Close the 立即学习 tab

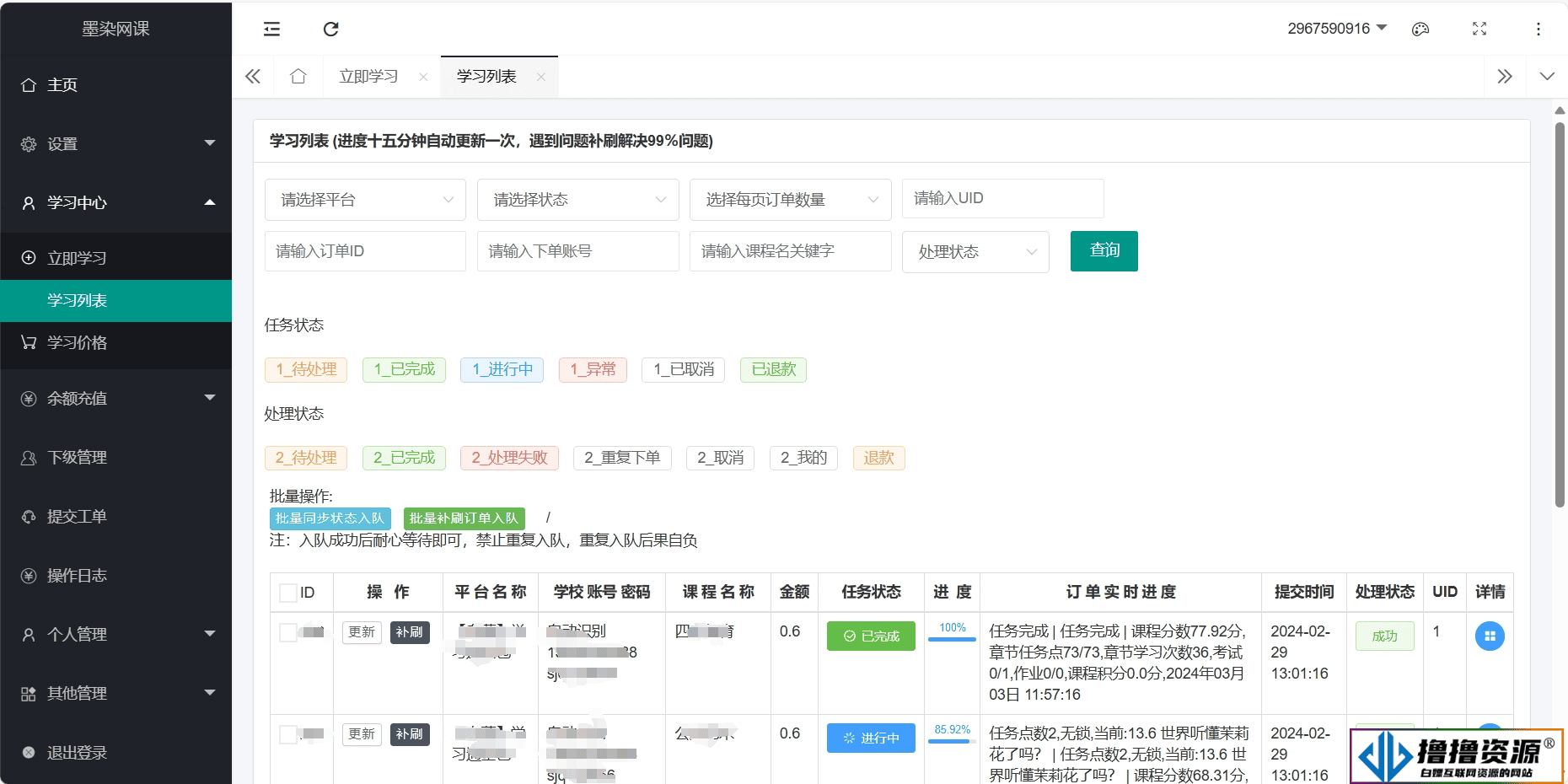423,77
